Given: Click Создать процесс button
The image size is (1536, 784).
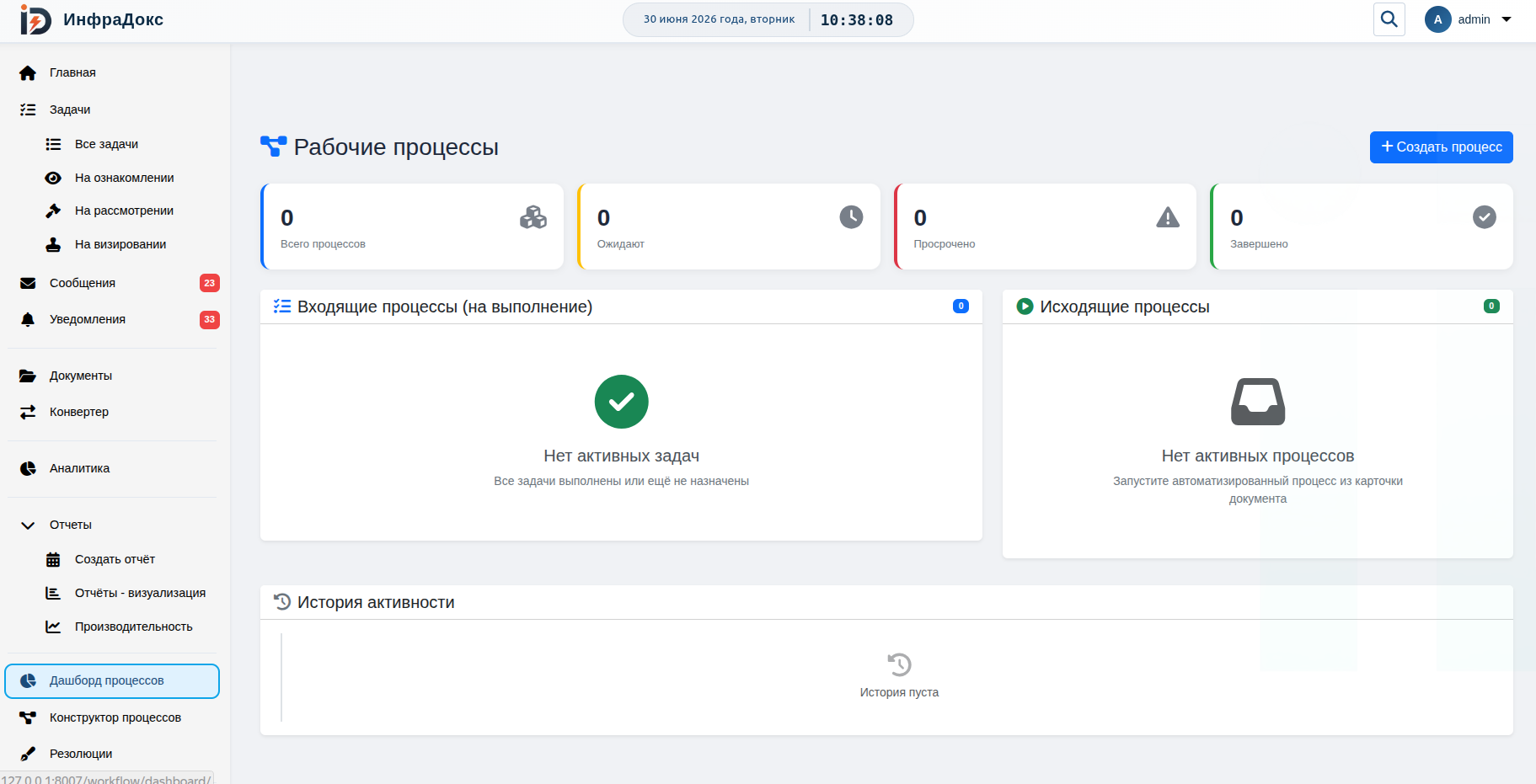Looking at the screenshot, I should [x=1441, y=147].
